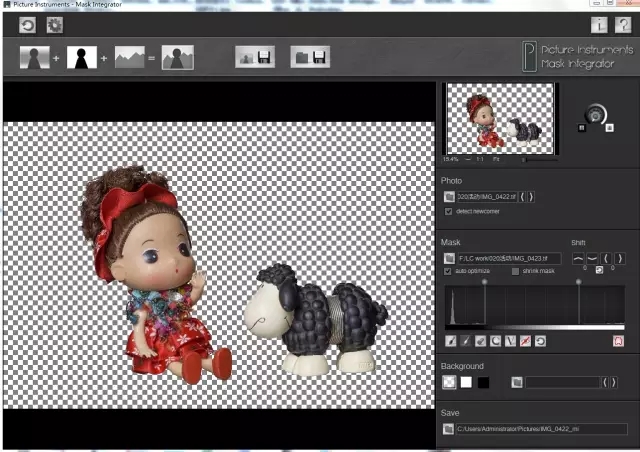
Task: Enable the shrink mask checkbox
Action: pyautogui.click(x=515, y=271)
